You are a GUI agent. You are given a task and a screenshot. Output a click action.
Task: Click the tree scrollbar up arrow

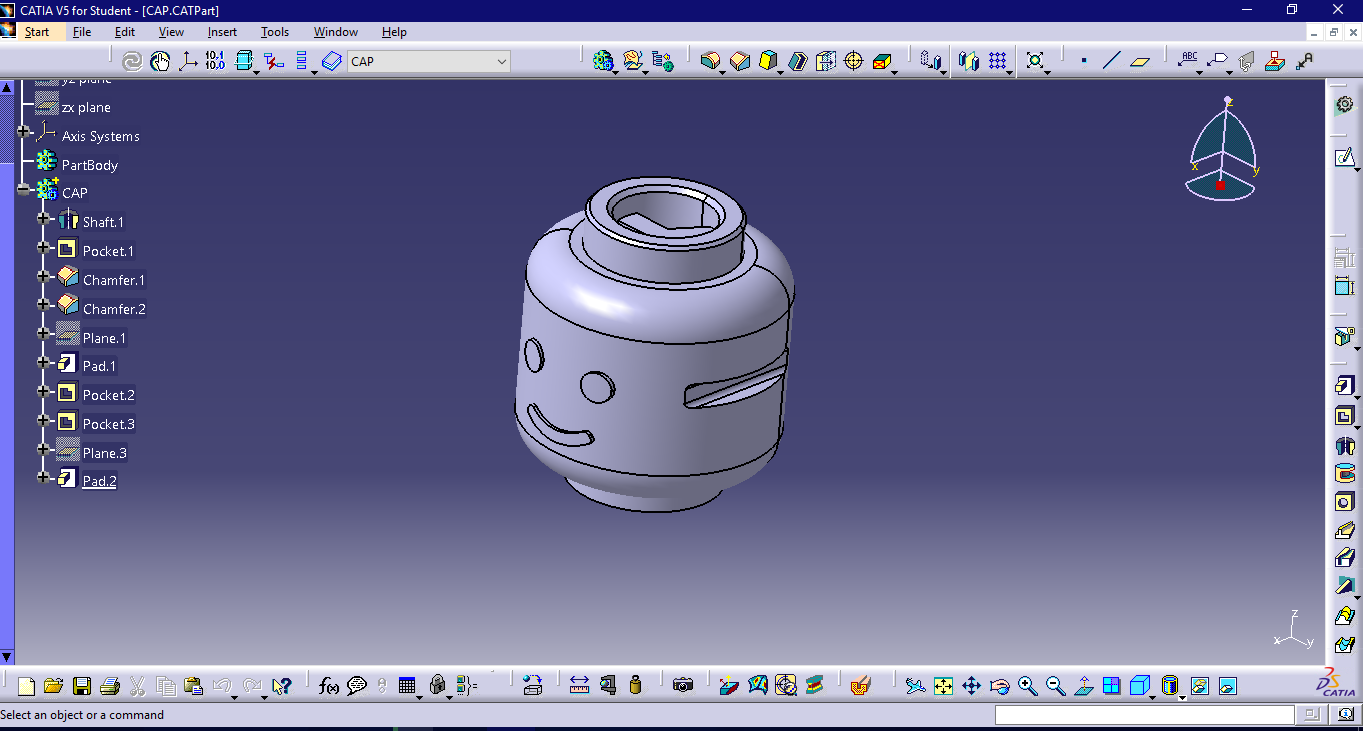[7, 88]
